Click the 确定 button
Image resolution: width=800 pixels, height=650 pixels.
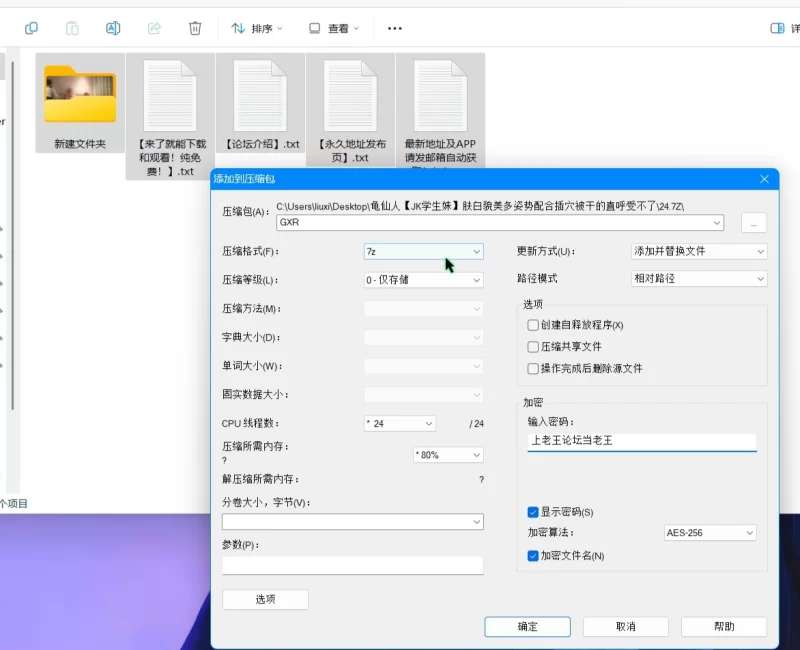[x=527, y=626]
